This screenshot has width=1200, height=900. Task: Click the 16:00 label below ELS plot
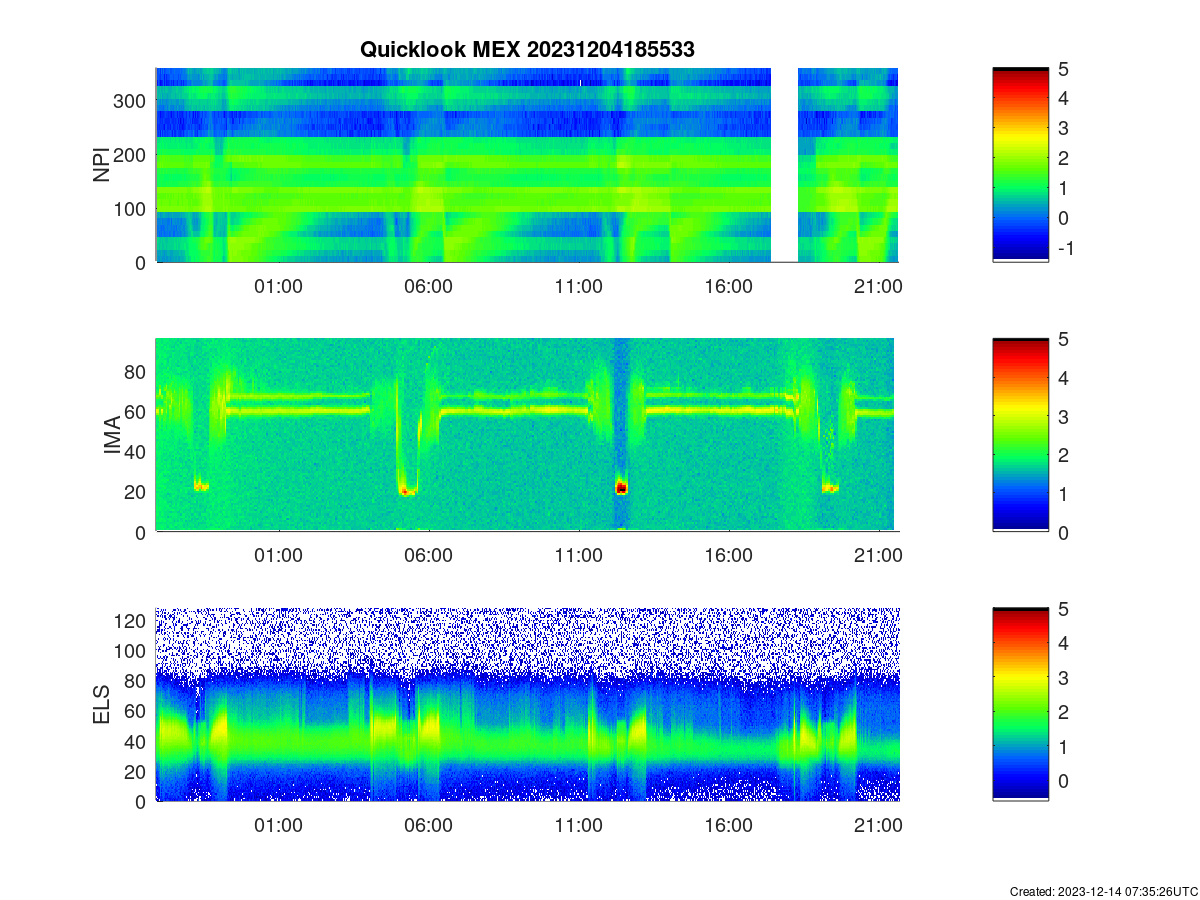pos(728,825)
